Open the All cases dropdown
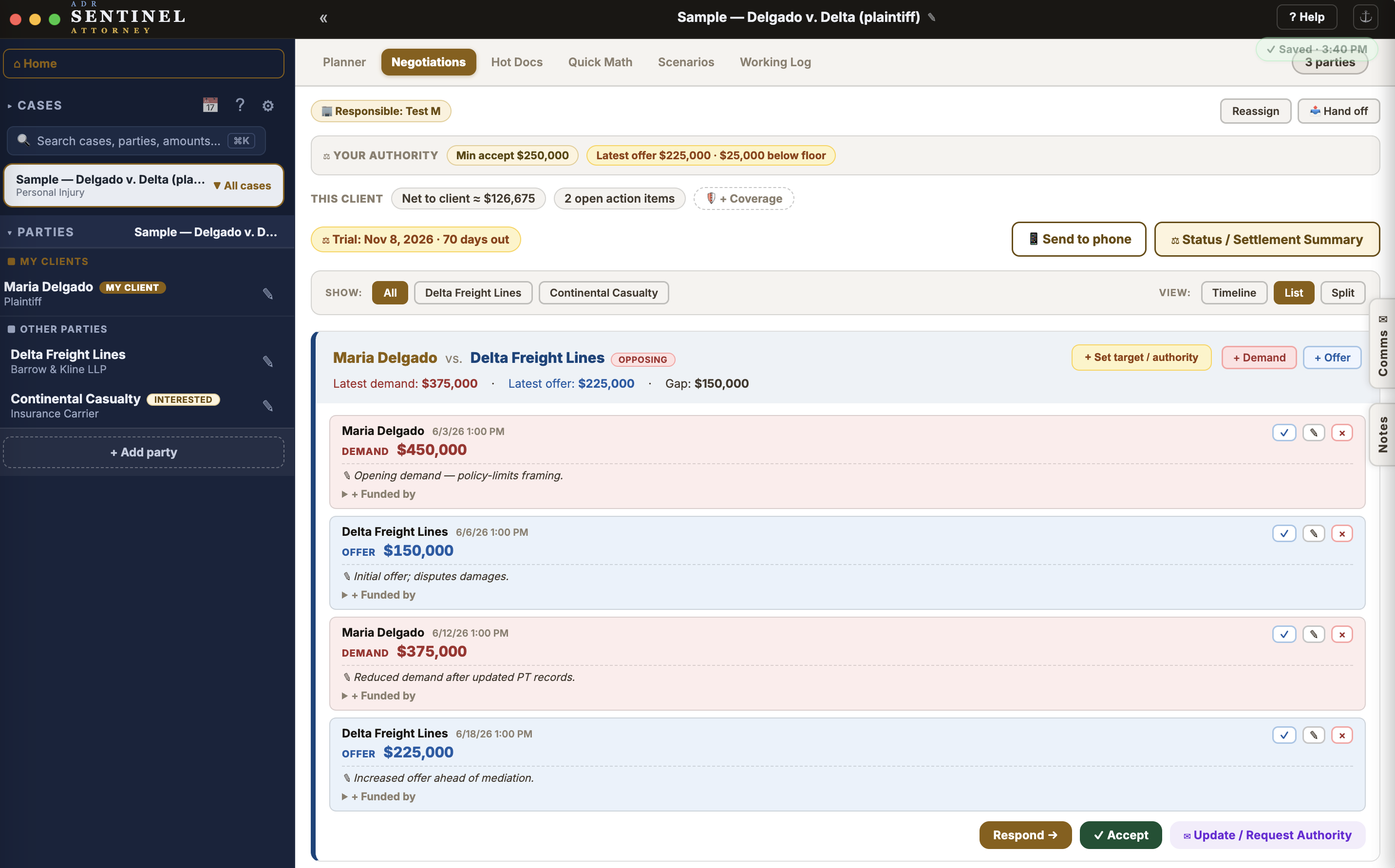 point(242,186)
